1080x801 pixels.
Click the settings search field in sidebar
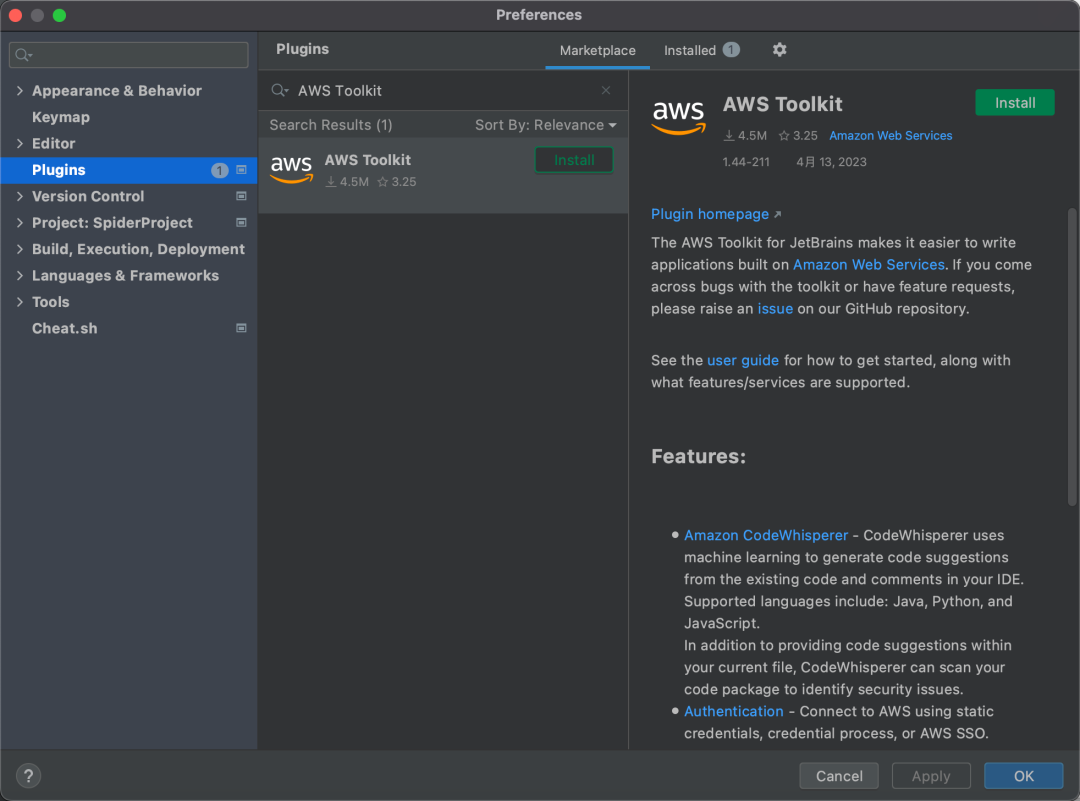click(x=128, y=55)
